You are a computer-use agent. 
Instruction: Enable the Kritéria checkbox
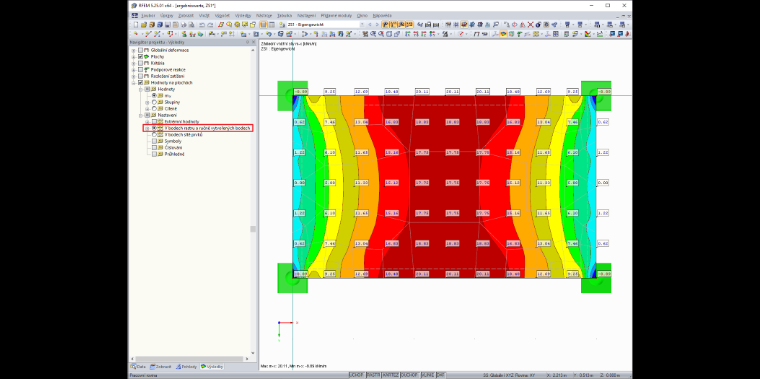coord(141,63)
